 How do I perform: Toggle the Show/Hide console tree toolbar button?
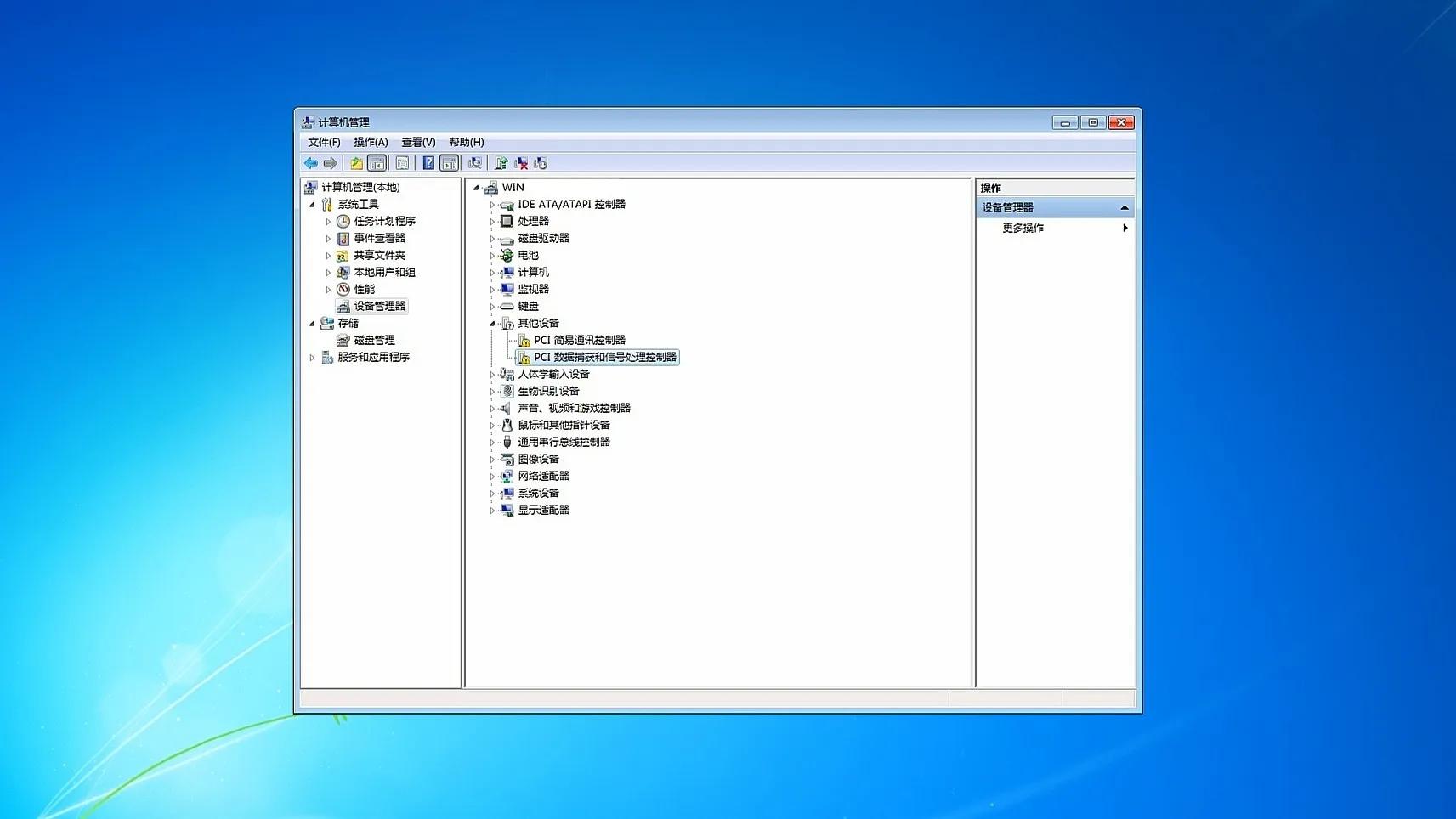(377, 163)
